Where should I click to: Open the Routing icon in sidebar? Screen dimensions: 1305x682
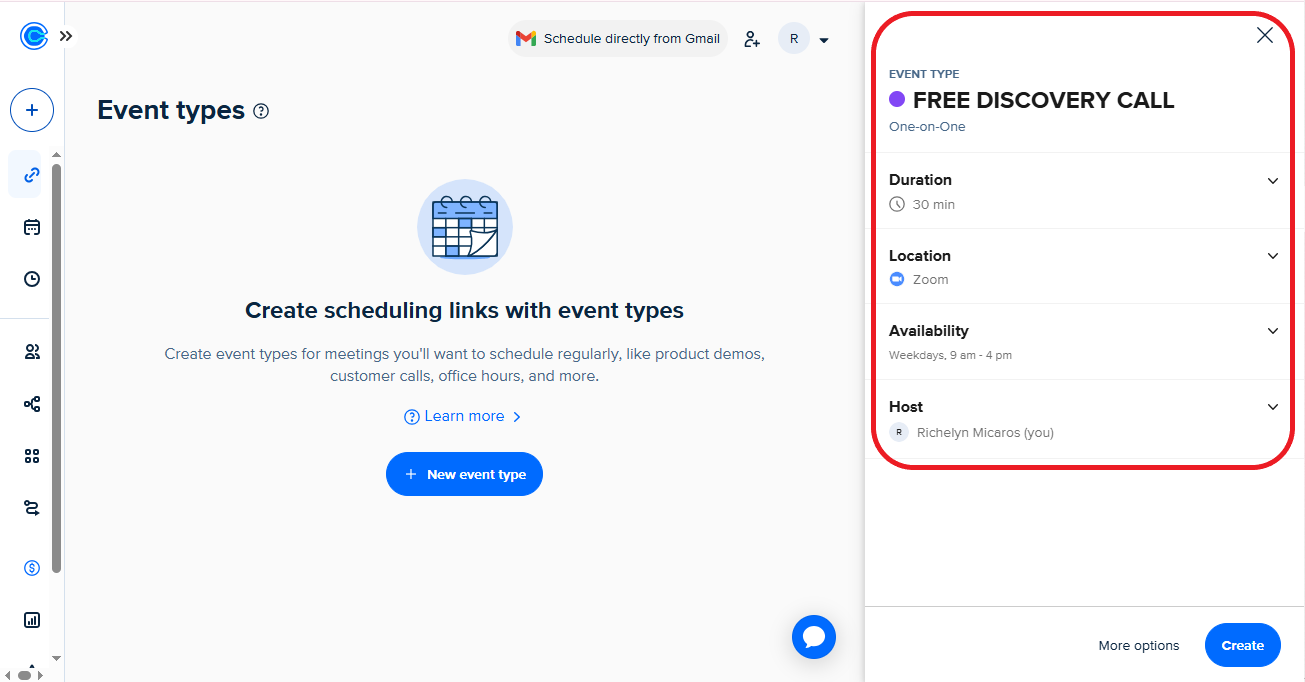32,508
